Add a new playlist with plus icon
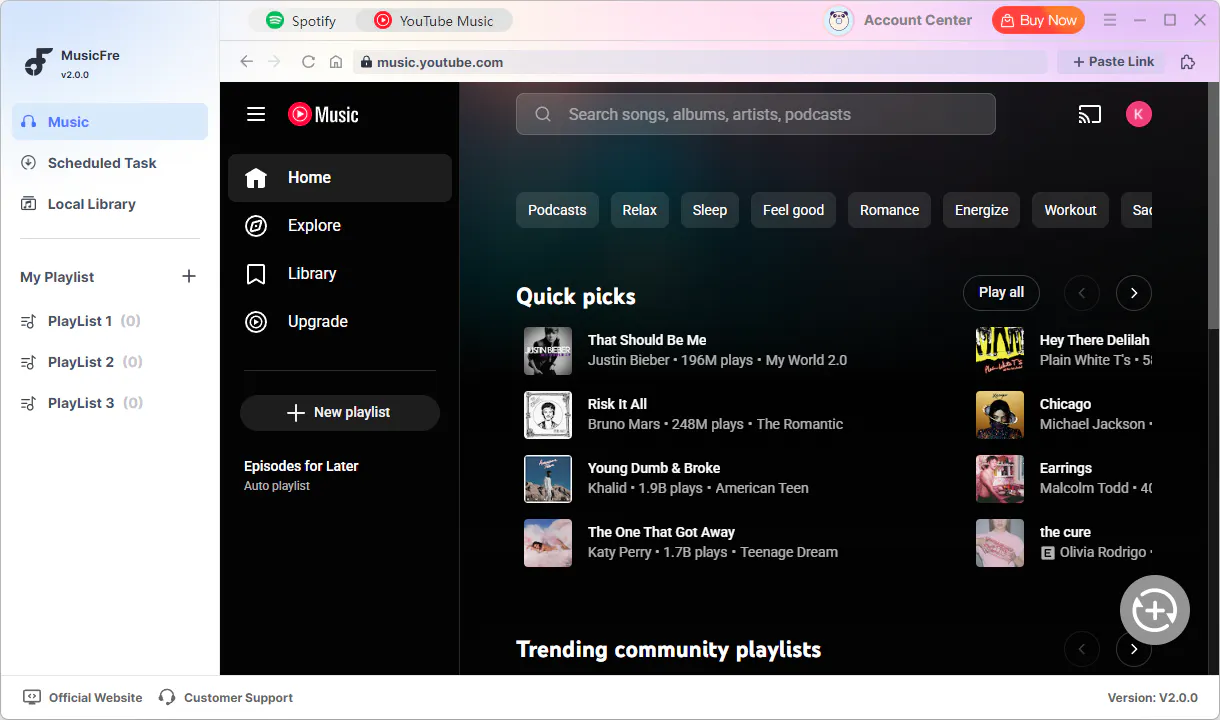This screenshot has height=720, width=1220. click(189, 276)
